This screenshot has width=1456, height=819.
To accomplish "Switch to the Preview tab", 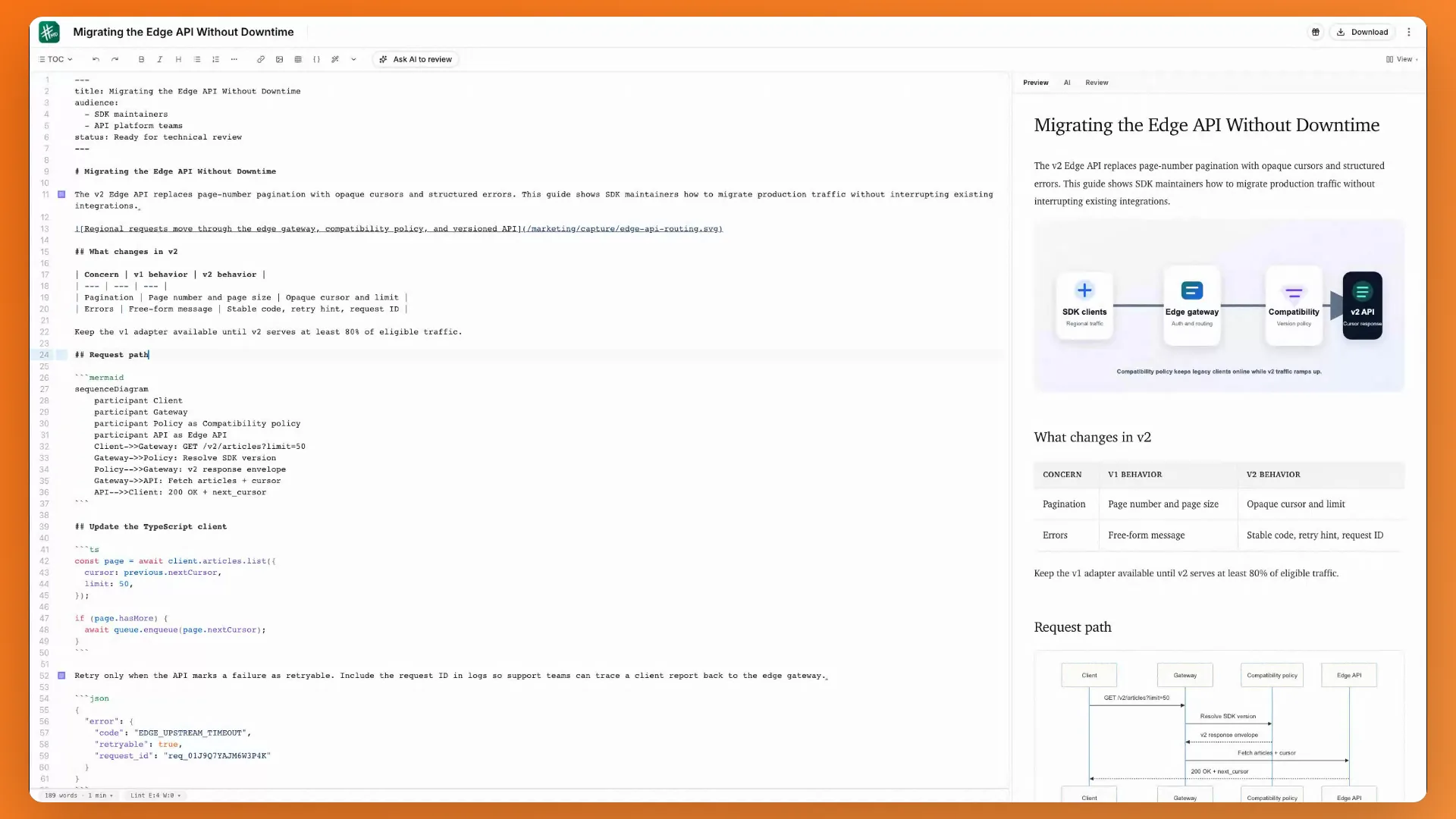I will pos(1035,83).
